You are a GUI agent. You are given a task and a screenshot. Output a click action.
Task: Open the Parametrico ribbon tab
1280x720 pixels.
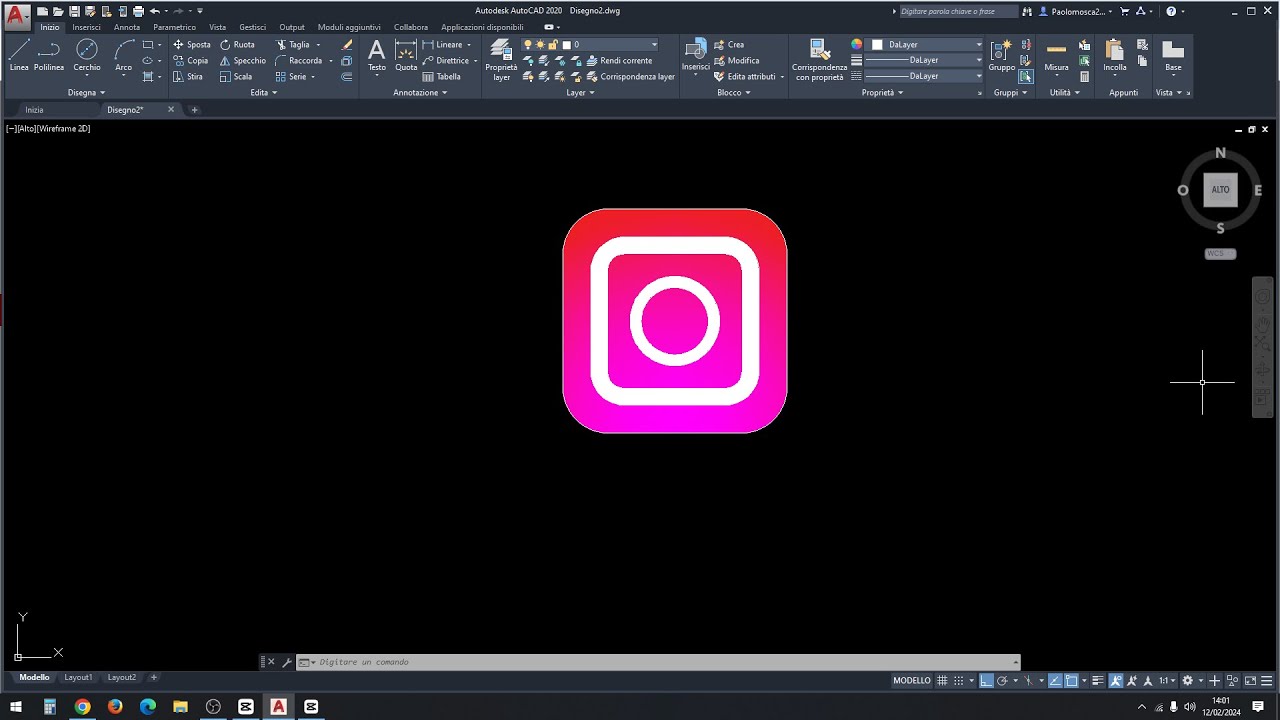coord(174,27)
